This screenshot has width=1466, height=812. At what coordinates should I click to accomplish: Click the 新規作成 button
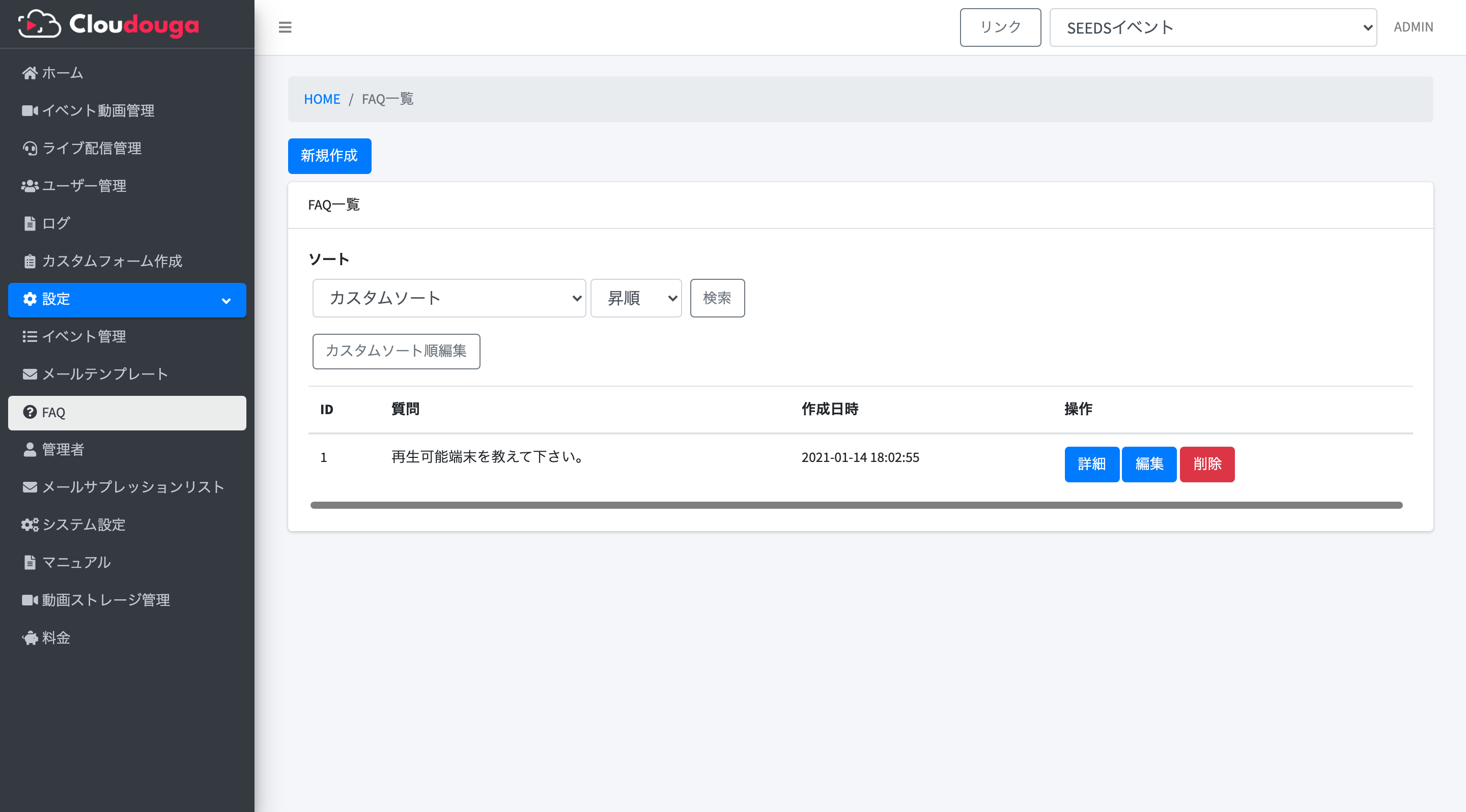click(329, 156)
